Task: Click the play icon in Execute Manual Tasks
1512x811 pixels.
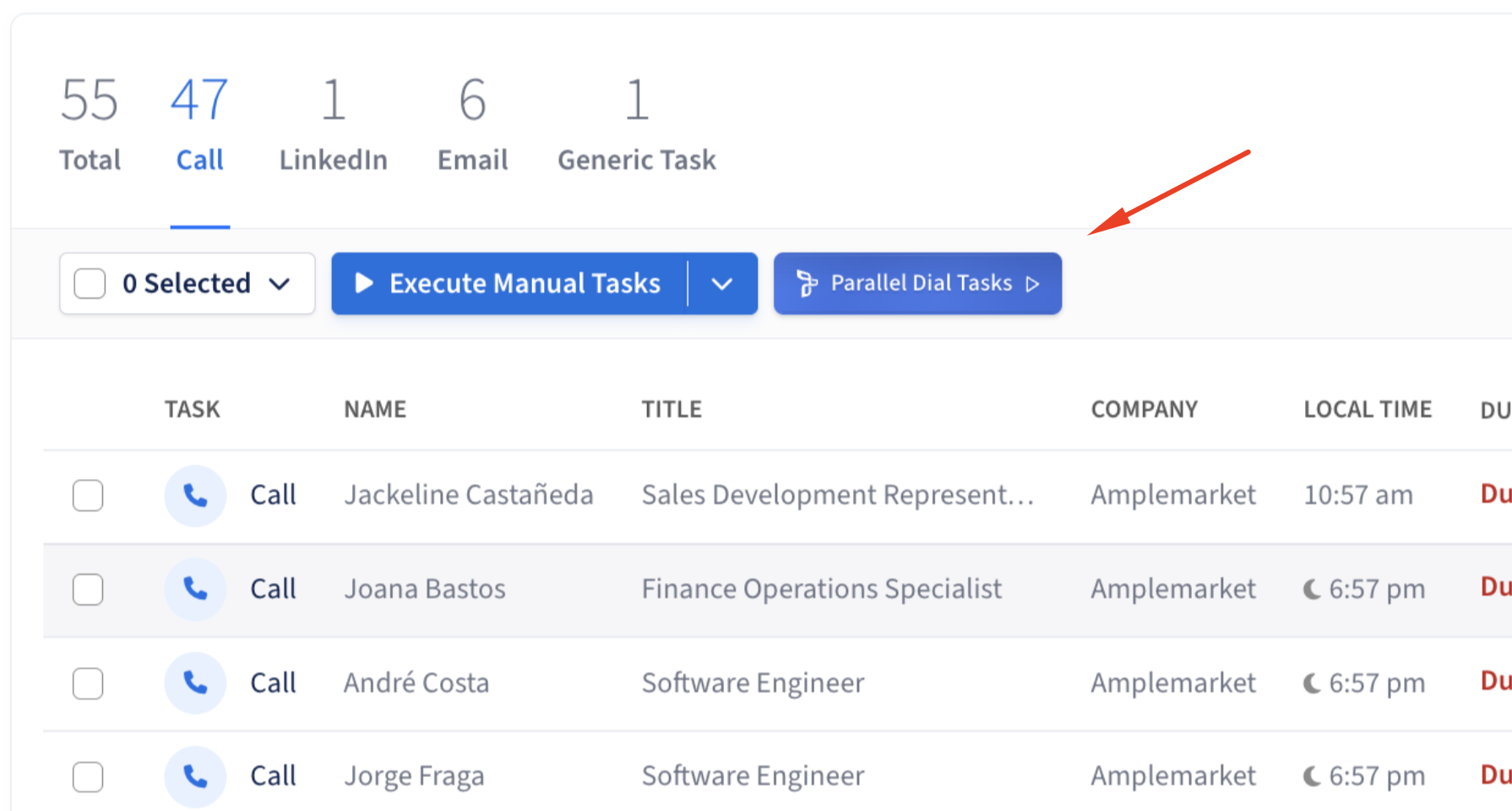Action: (x=364, y=283)
